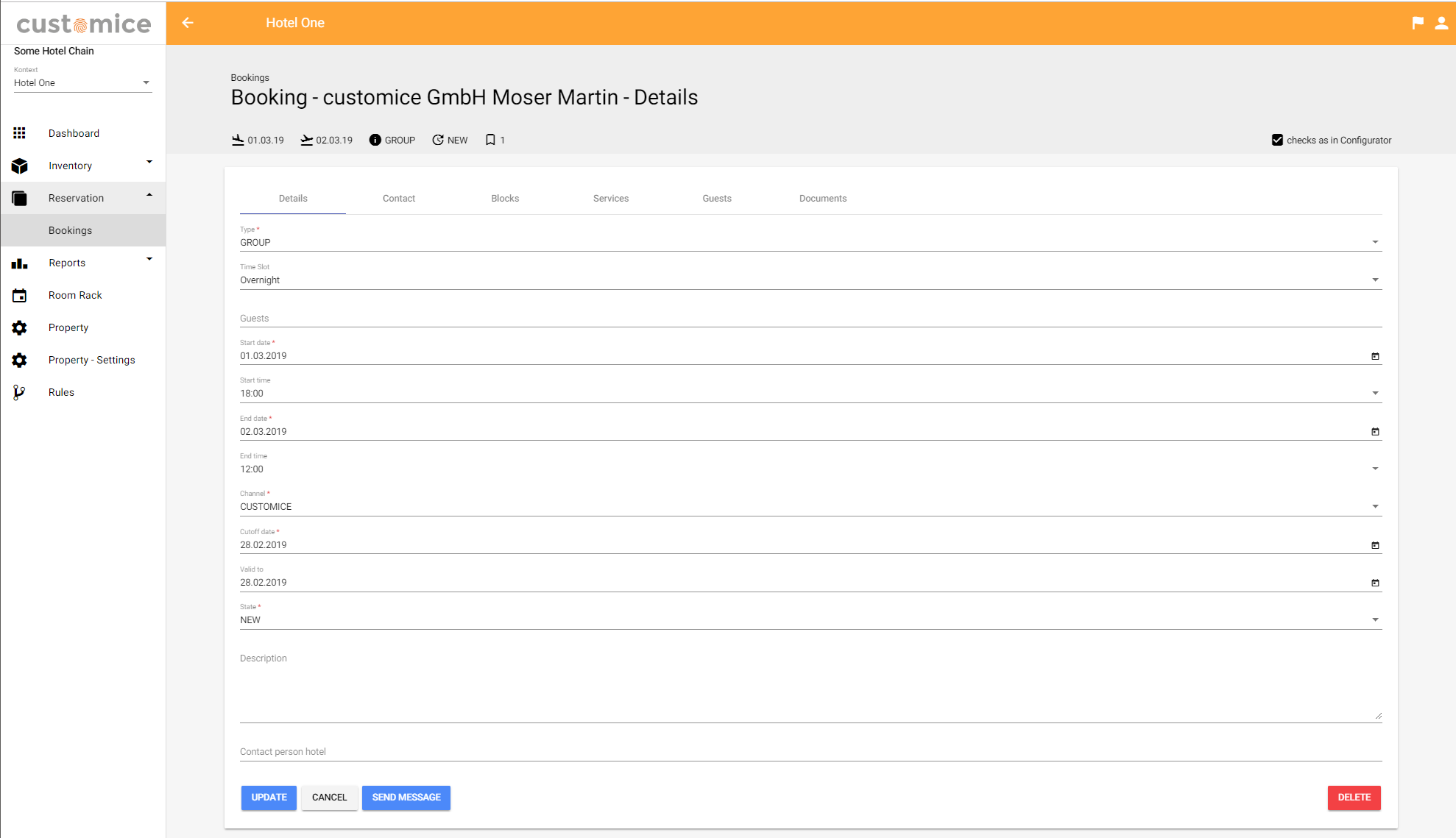This screenshot has height=838, width=1456.
Task: Open the user account icon
Action: 1441,23
